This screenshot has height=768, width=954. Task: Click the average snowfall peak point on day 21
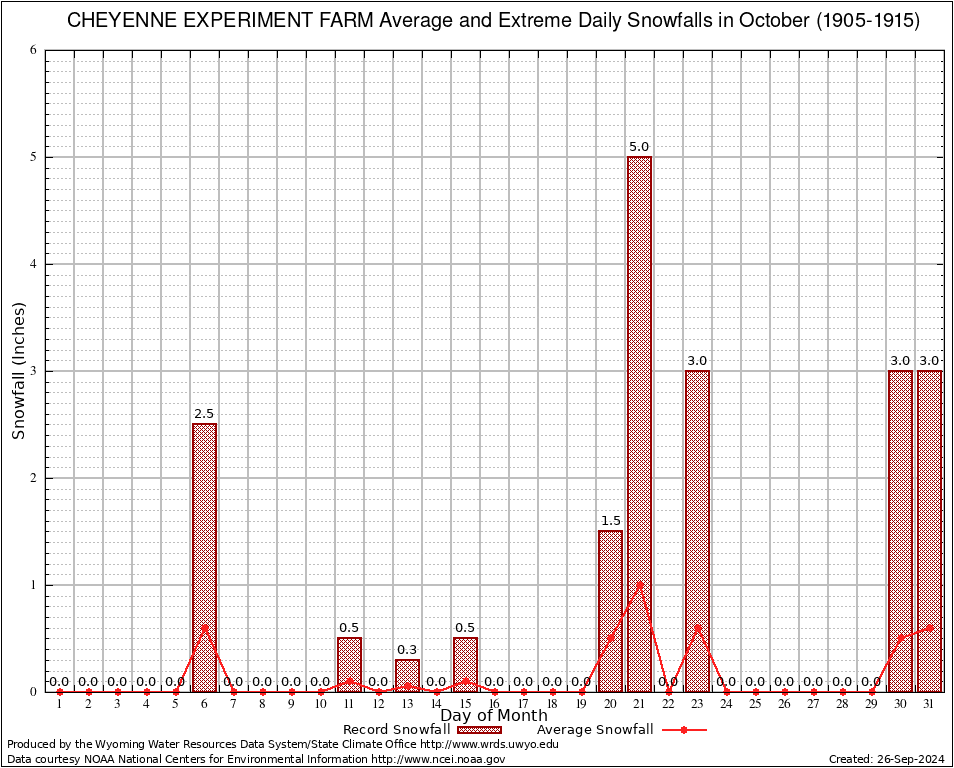point(639,585)
